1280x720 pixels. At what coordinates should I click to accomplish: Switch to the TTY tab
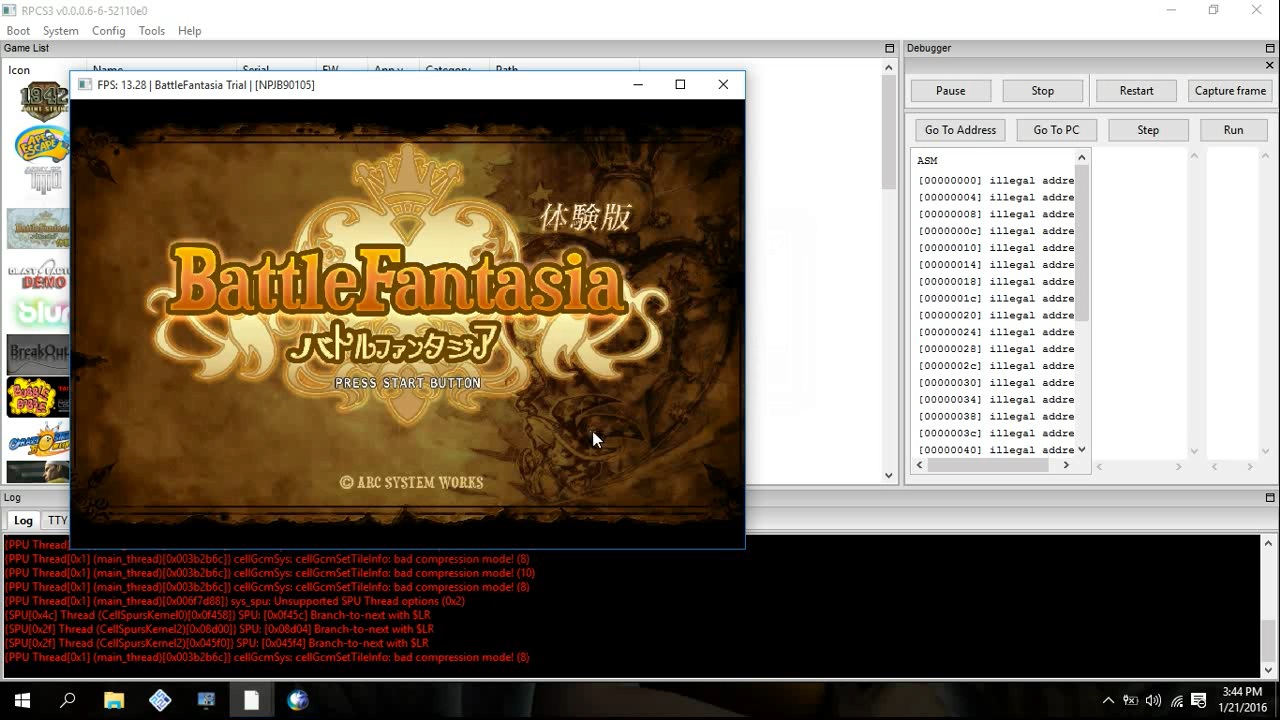coord(58,520)
